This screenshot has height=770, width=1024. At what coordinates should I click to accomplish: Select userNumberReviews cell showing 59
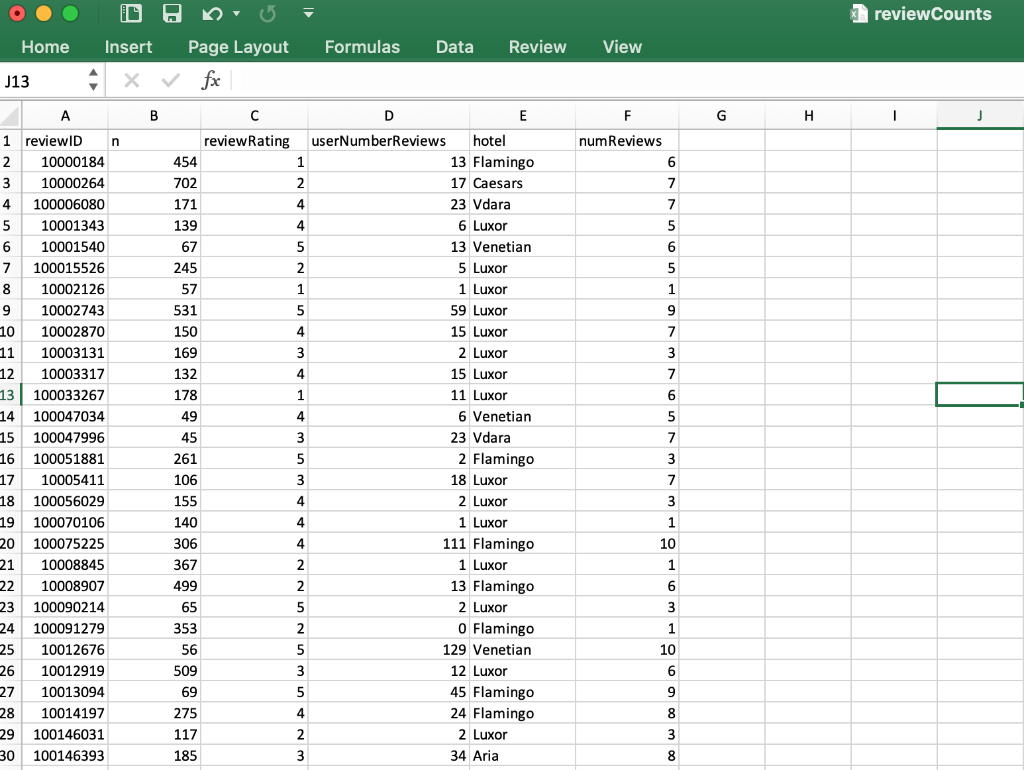[x=389, y=310]
